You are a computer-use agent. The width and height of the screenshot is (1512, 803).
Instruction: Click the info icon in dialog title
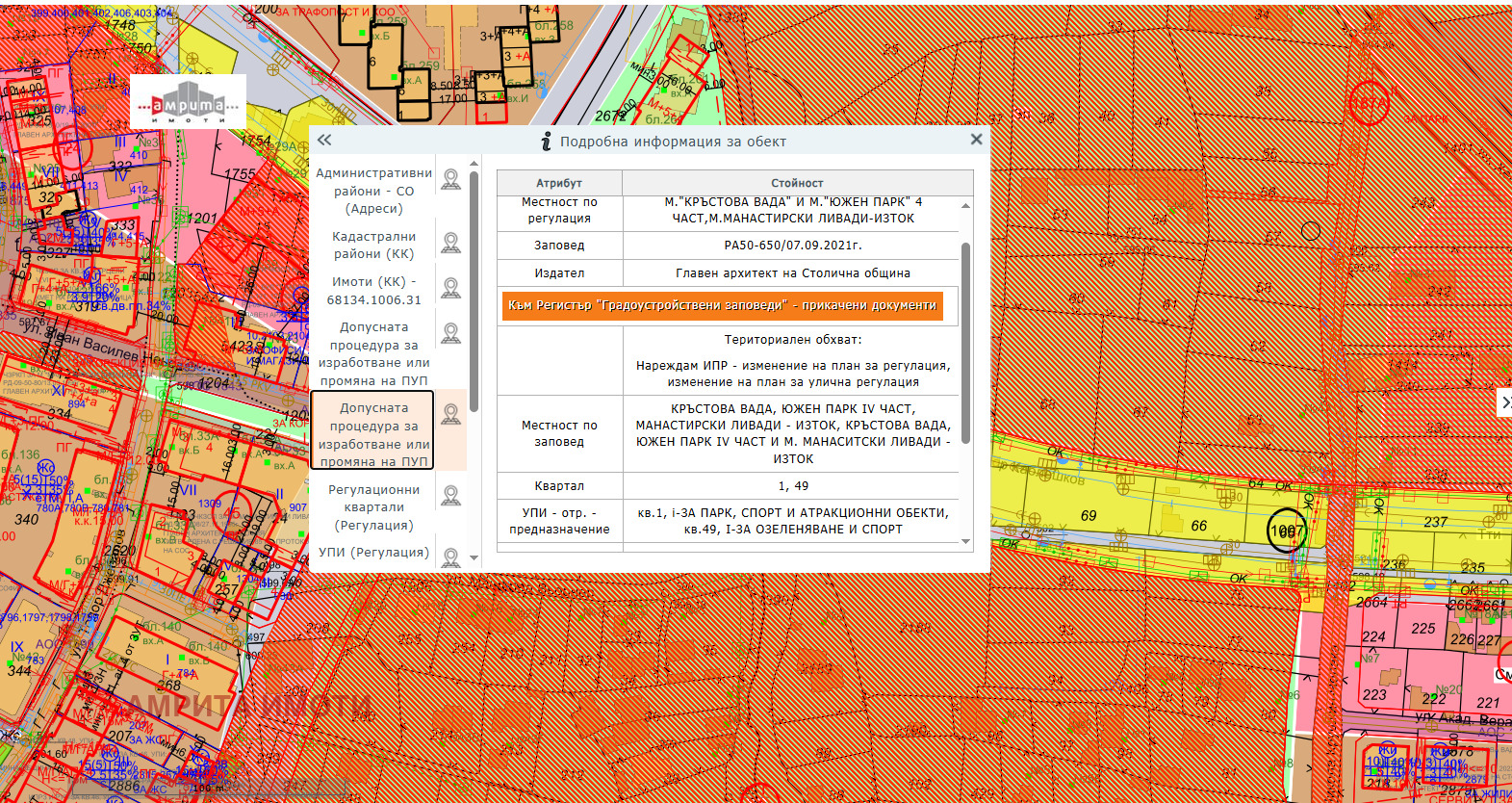coord(547,142)
